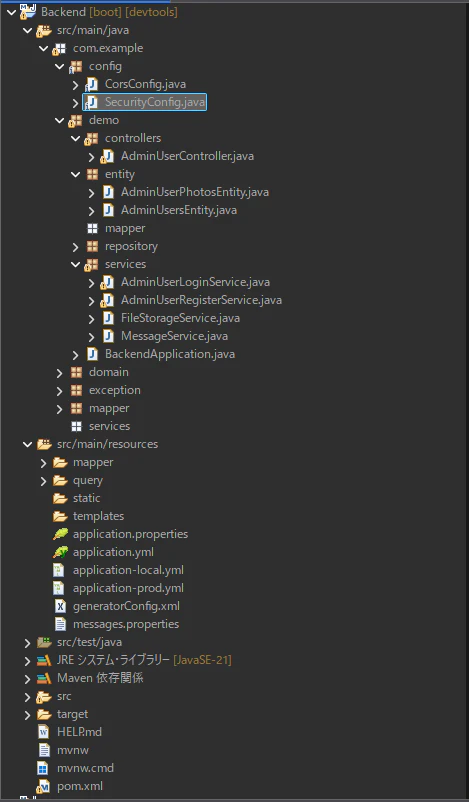Click the domain package icon
Viewport: 469px width, 802px height.
(76, 372)
